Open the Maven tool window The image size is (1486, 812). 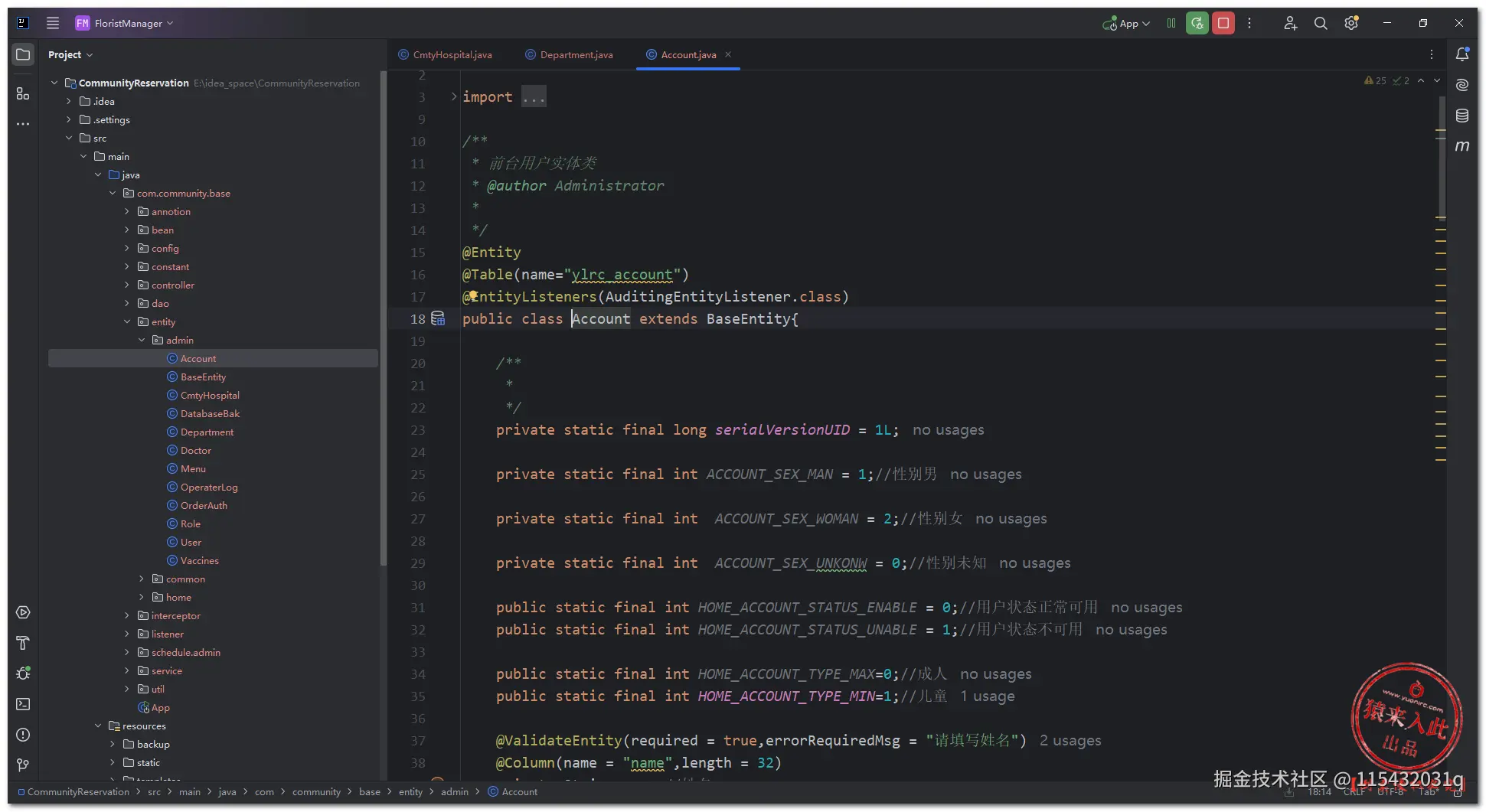1462,145
